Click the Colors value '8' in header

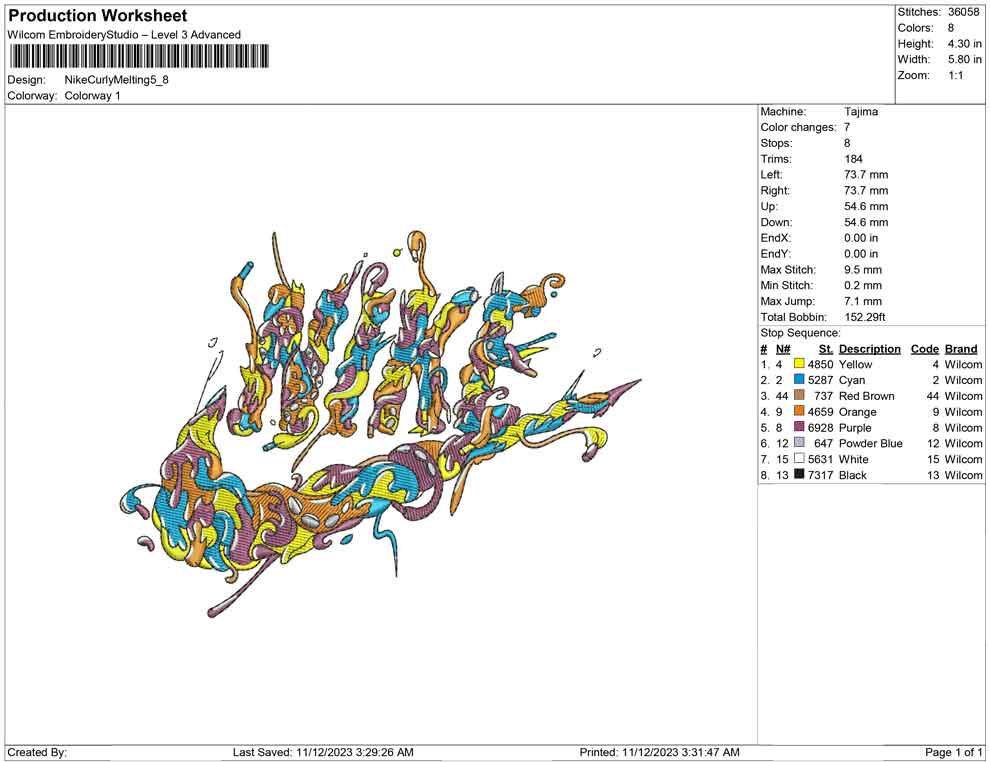[951, 28]
